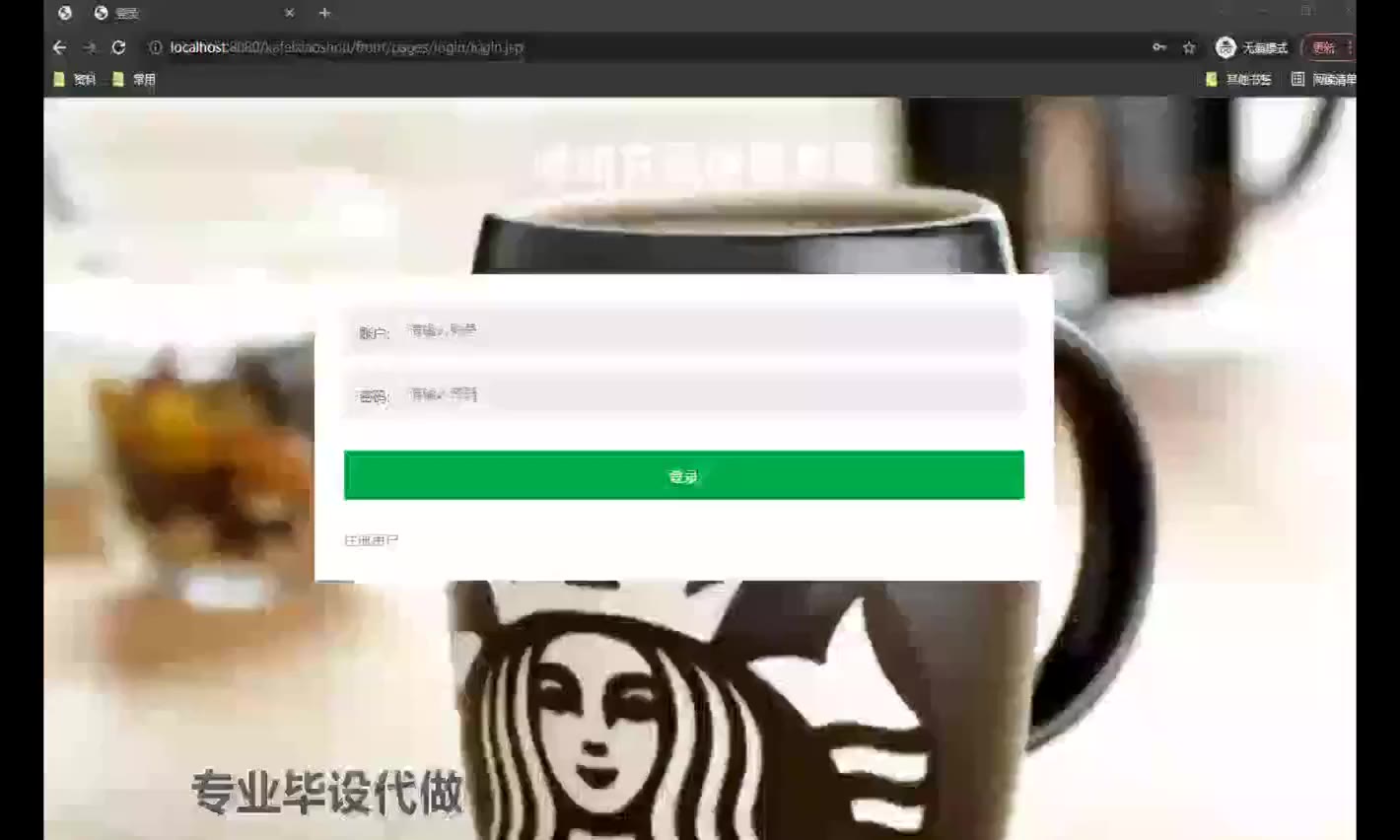Close the current login tab
This screenshot has height=840, width=1400.
289,13
